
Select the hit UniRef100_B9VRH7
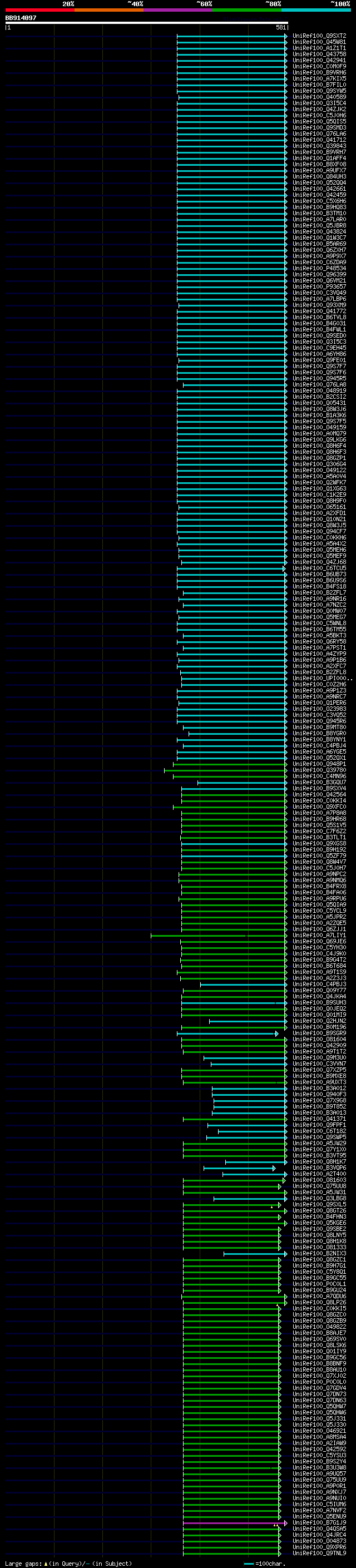(x=319, y=151)
